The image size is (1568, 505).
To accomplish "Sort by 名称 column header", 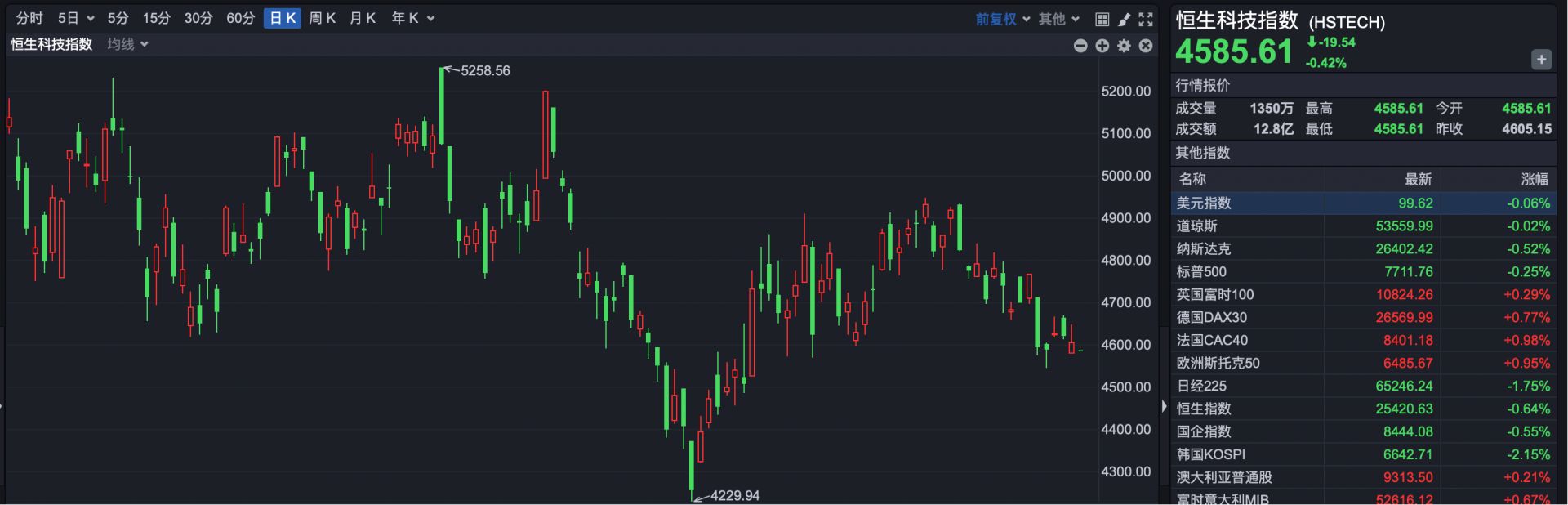I will 1192,179.
